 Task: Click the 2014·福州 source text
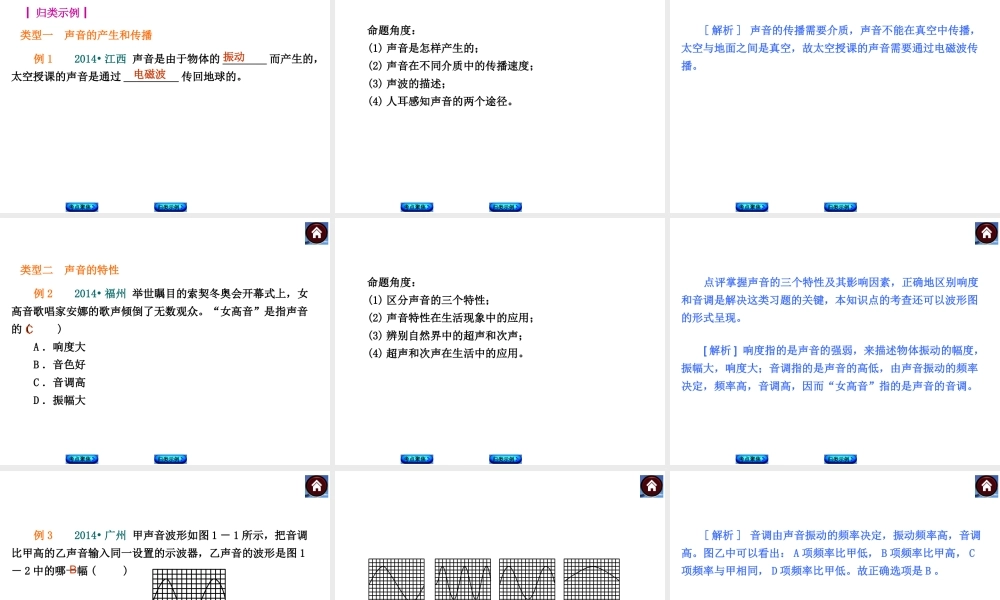tap(100, 293)
